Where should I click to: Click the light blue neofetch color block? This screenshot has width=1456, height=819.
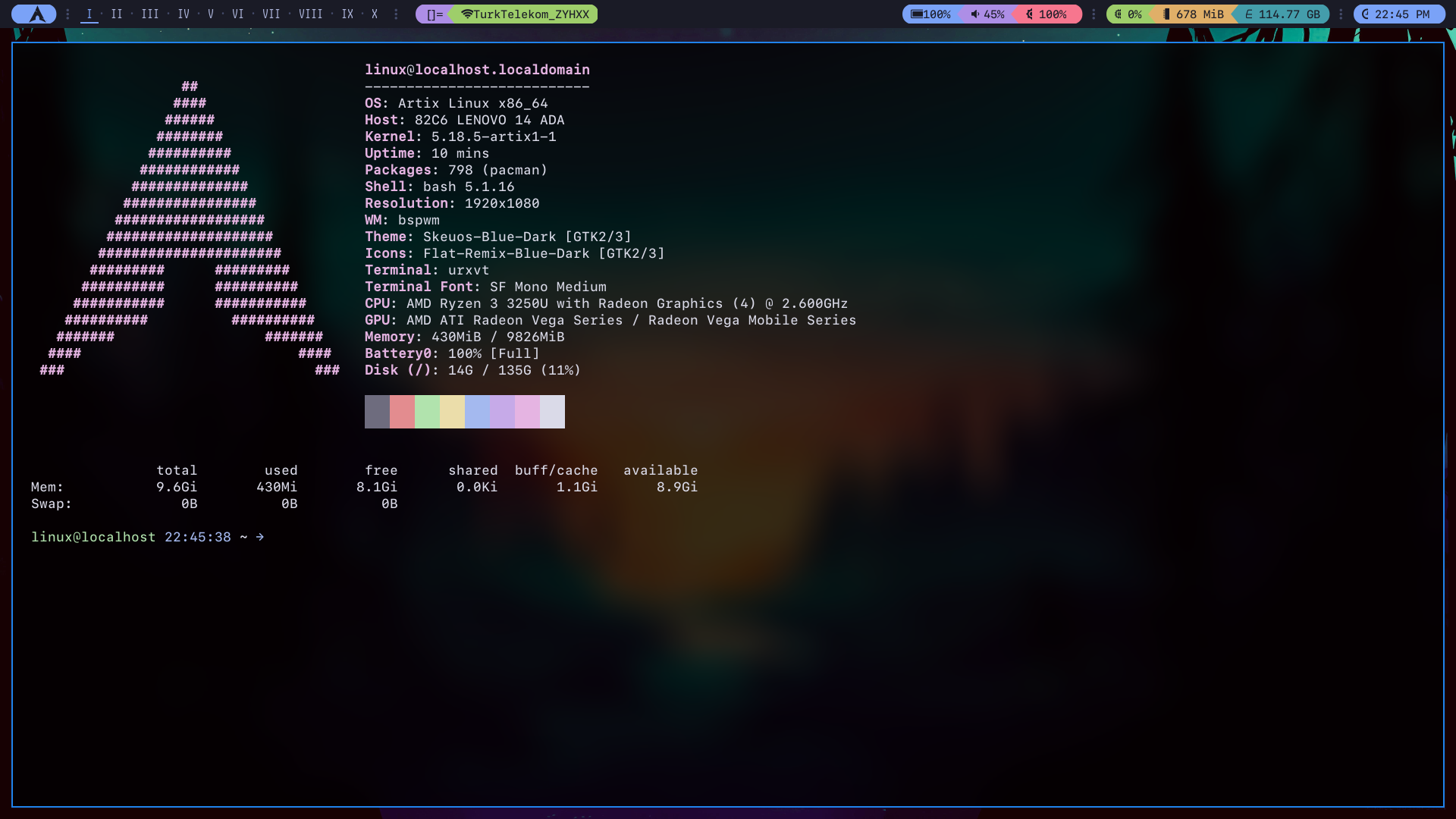pyautogui.click(x=477, y=412)
